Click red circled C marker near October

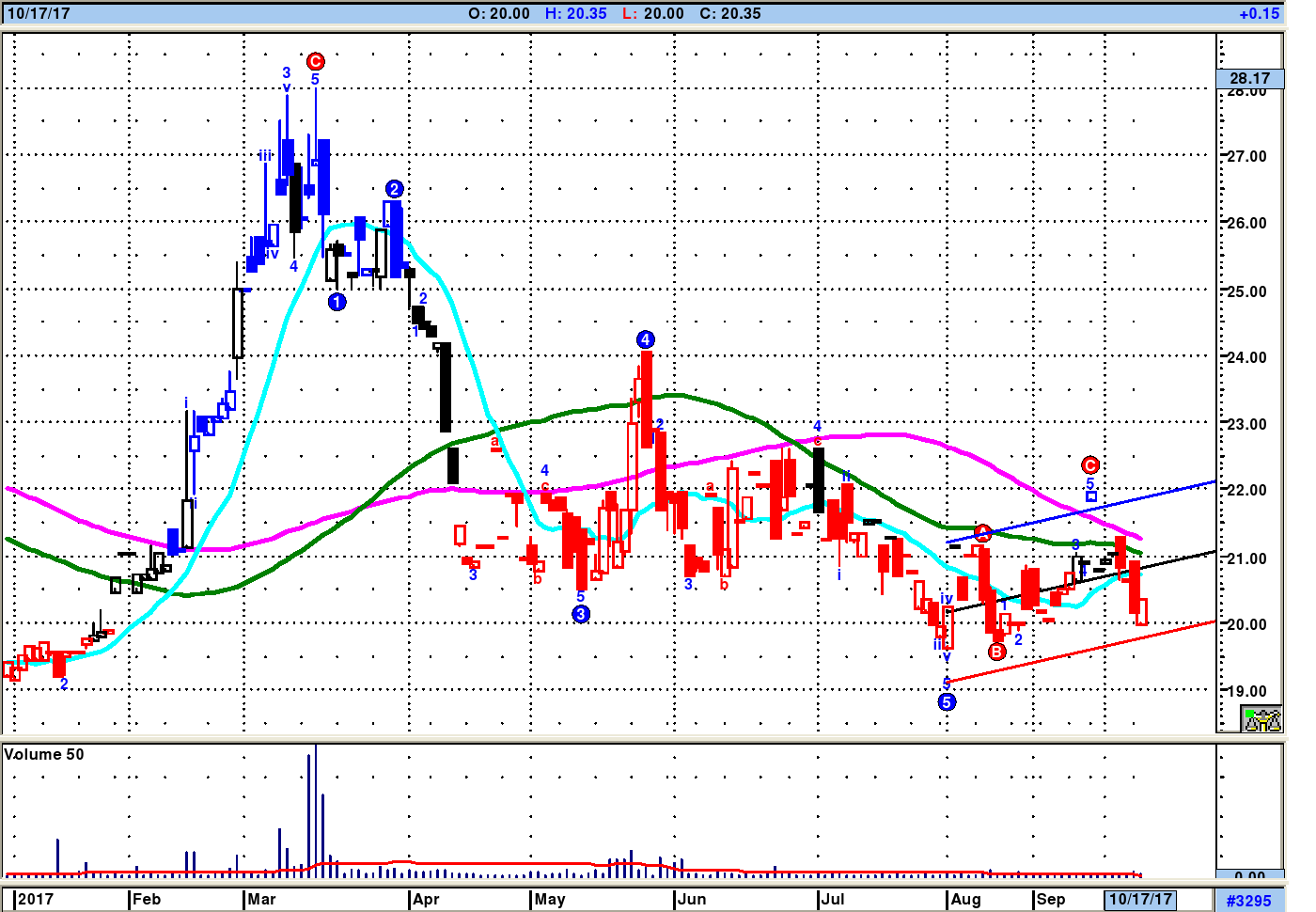pos(1090,464)
